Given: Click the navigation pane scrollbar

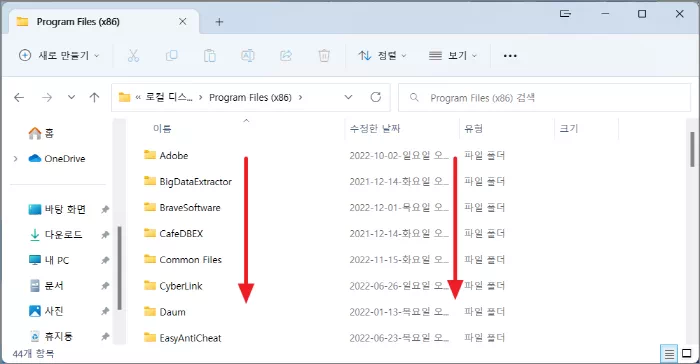Looking at the screenshot, I should coord(120,268).
